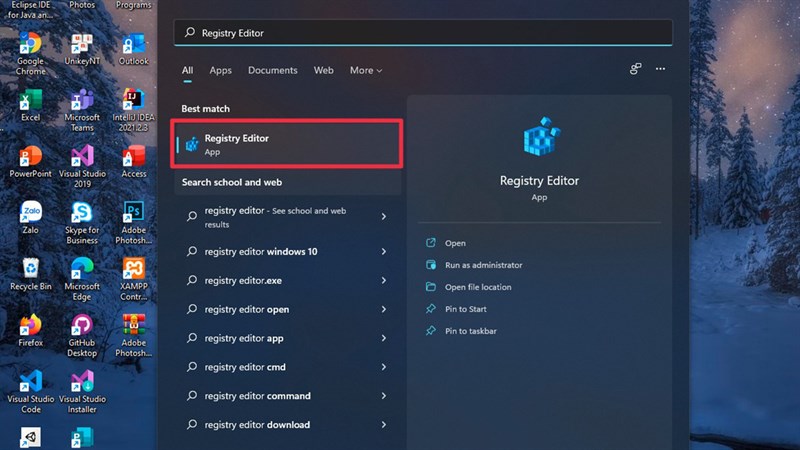This screenshot has height=450, width=800.
Task: Click the magnifier icon in search box
Action: (190, 33)
